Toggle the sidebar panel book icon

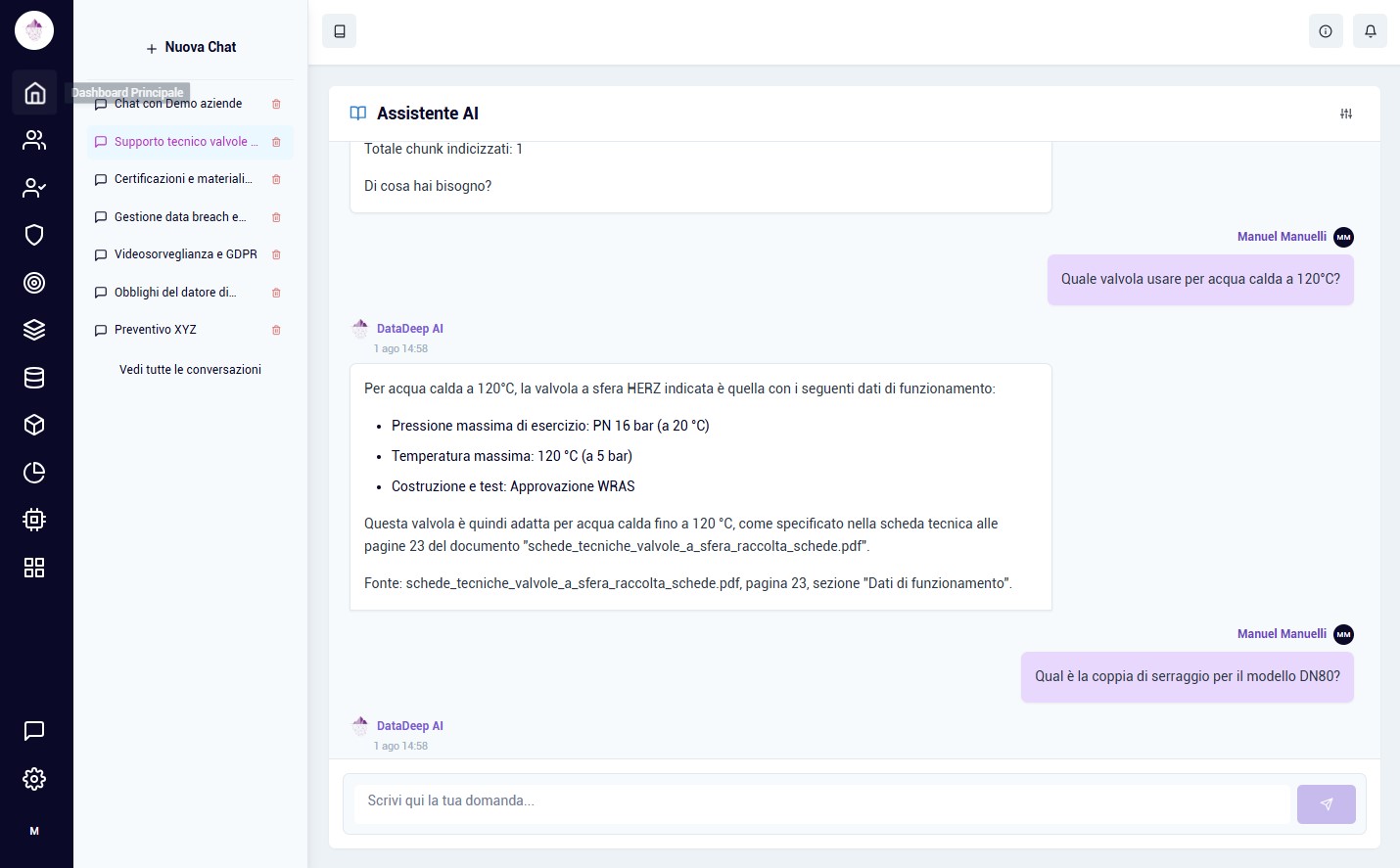(x=340, y=31)
